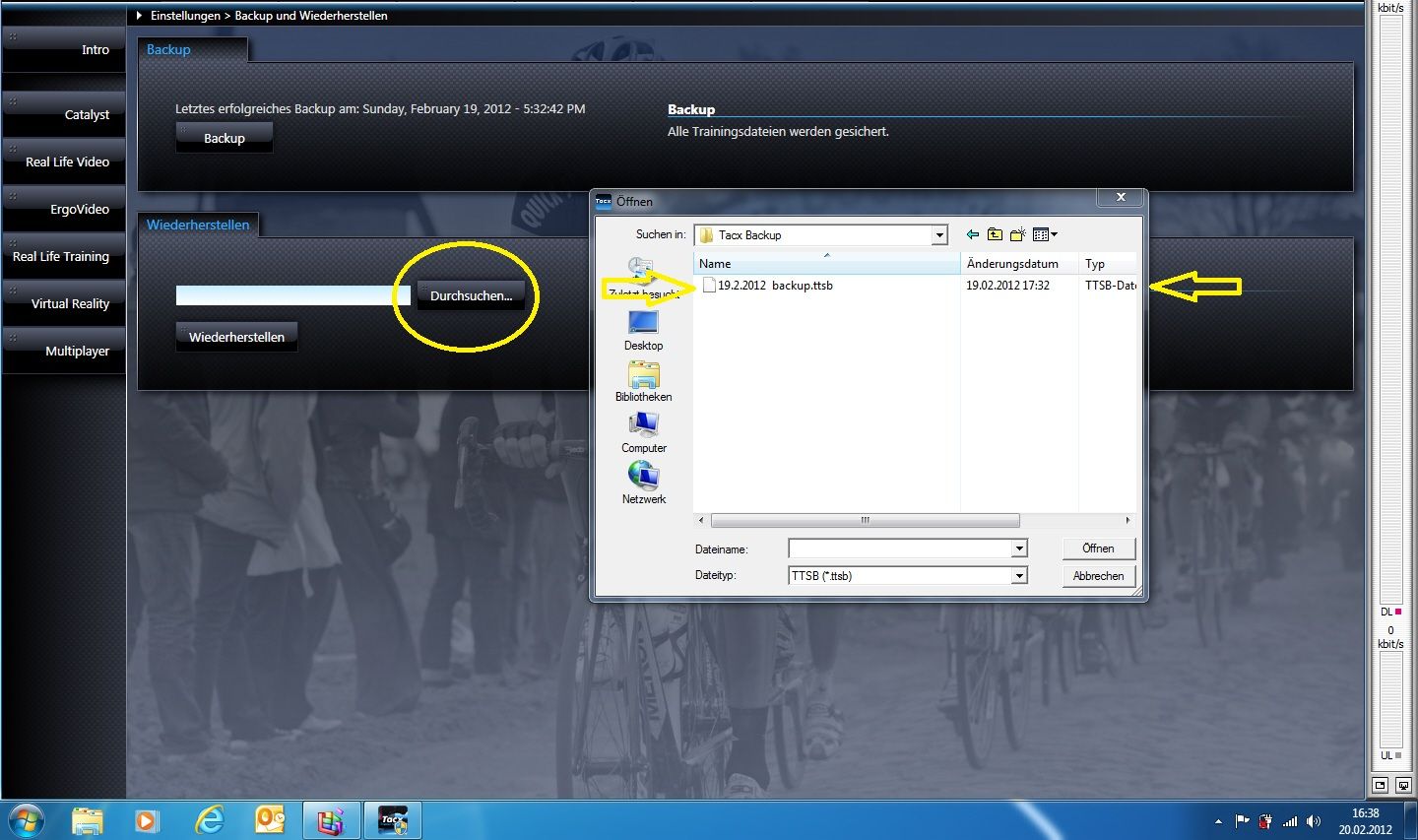Go back using the green arrow icon

pos(973,234)
